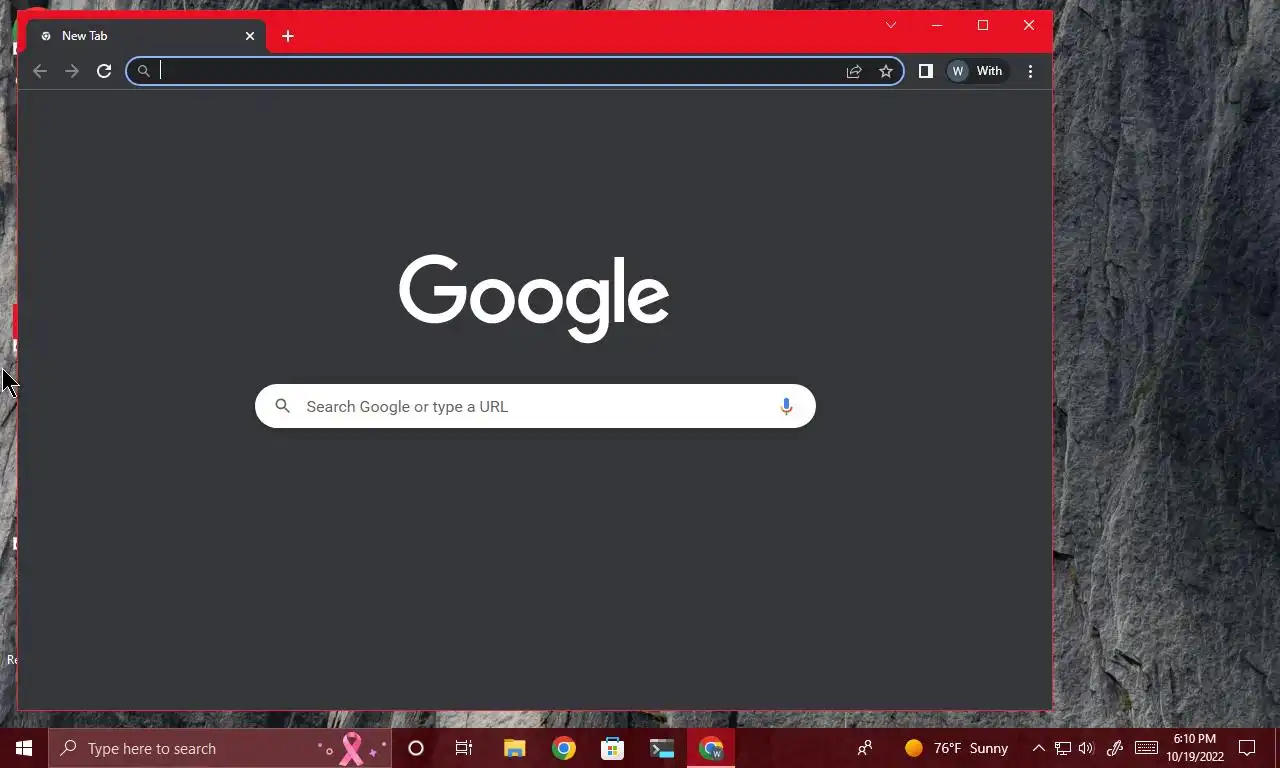The image size is (1280, 768).
Task: Open the clock showing 6:10 PM
Action: 1194,748
